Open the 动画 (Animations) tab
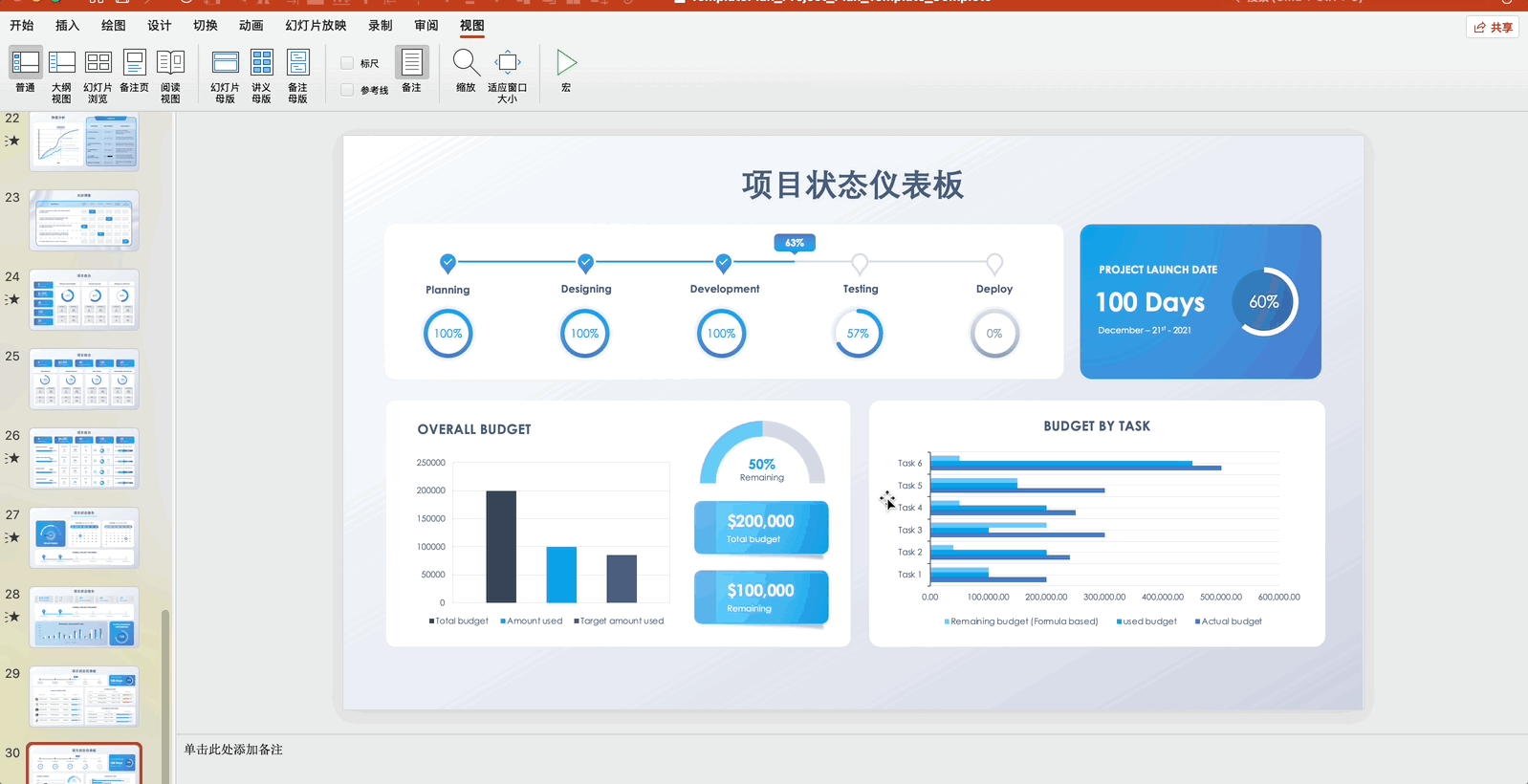The width and height of the screenshot is (1528, 784). (251, 26)
